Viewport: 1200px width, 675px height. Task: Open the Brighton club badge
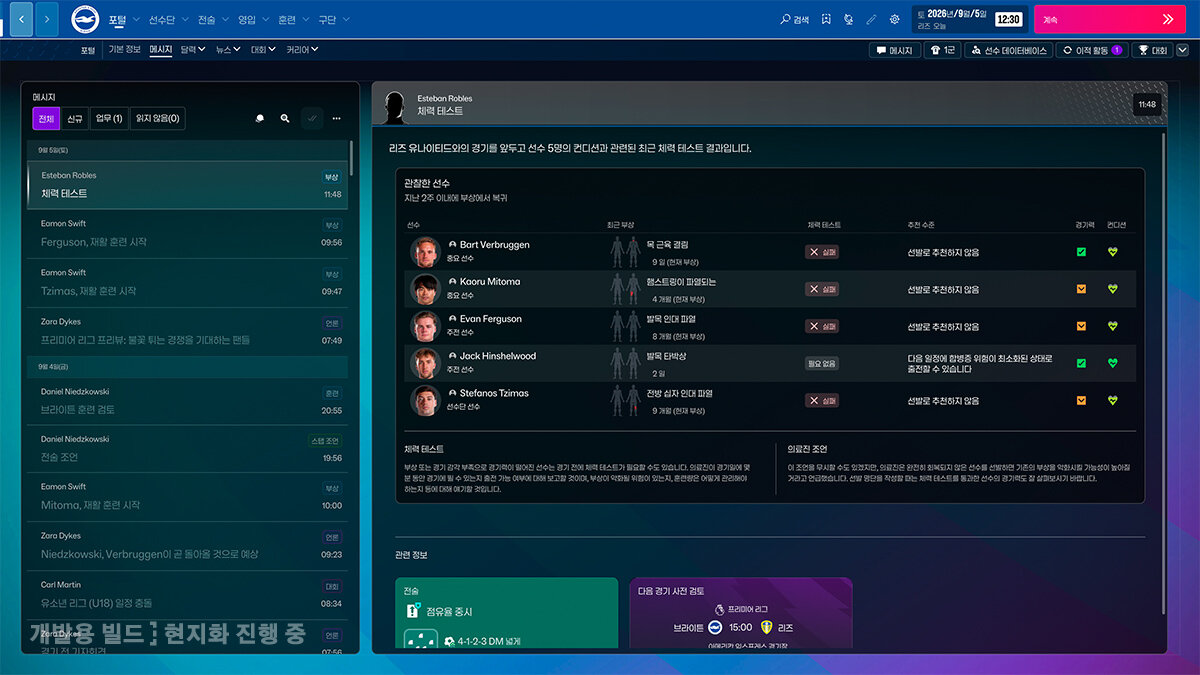click(x=85, y=19)
